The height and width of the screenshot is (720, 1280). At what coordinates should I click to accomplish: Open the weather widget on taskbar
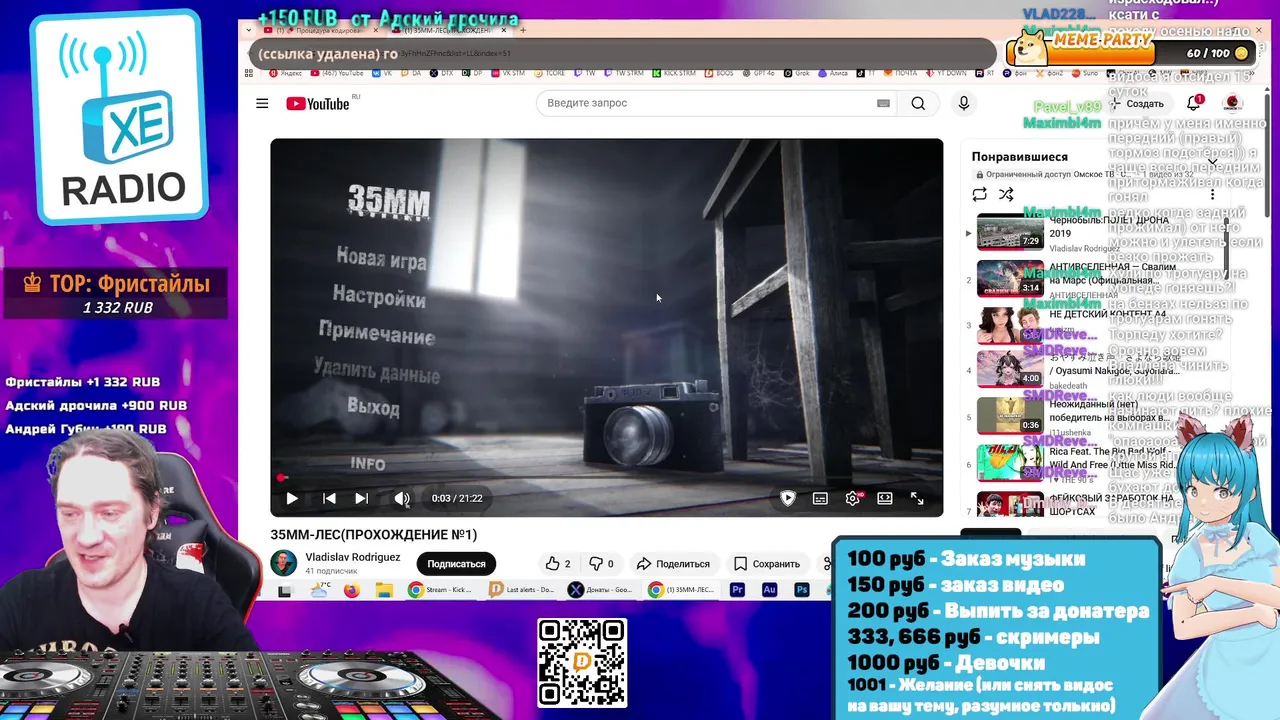click(319, 590)
